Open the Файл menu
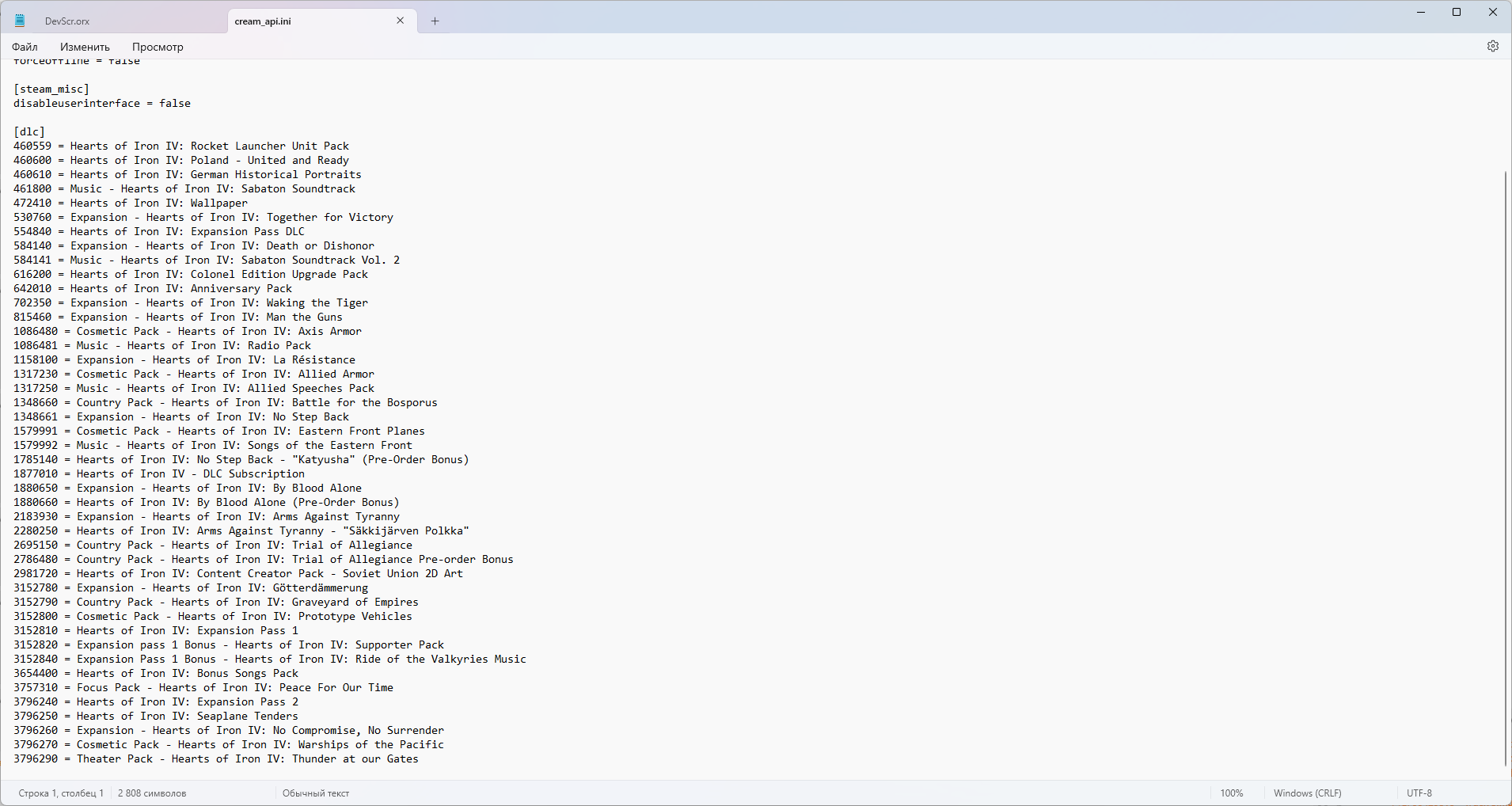 tap(25, 47)
